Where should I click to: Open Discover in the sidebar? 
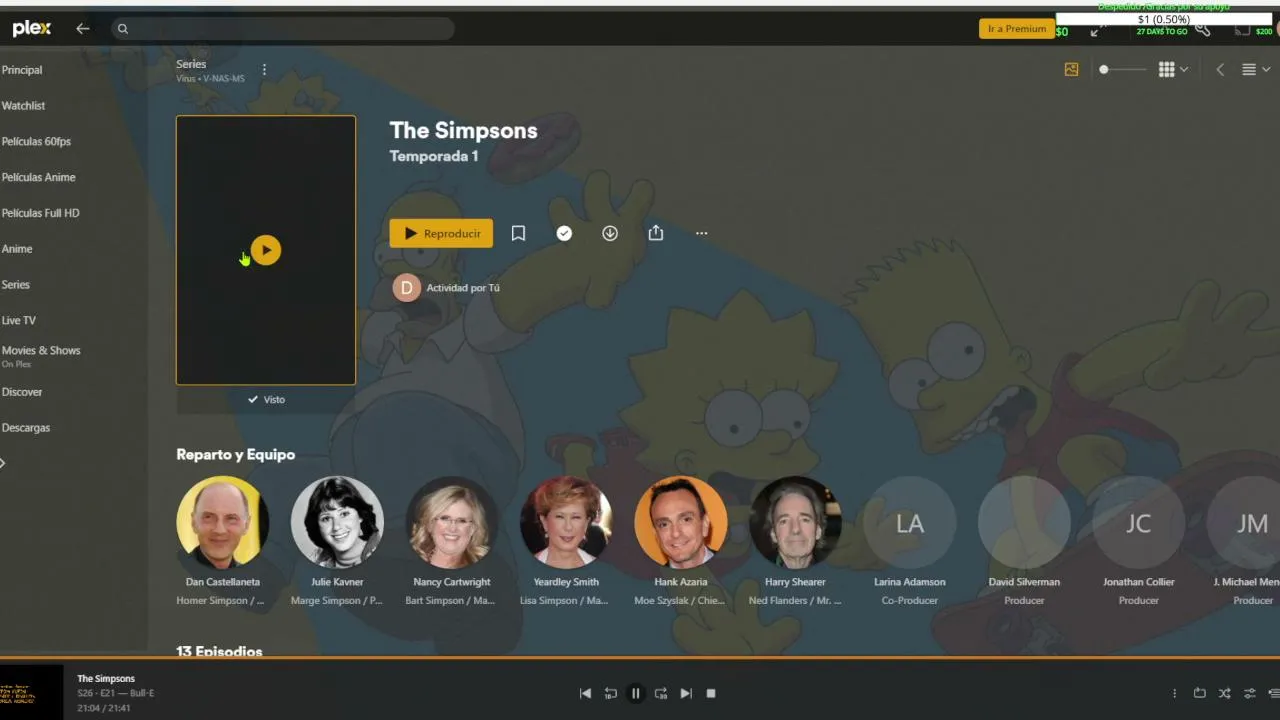22,392
